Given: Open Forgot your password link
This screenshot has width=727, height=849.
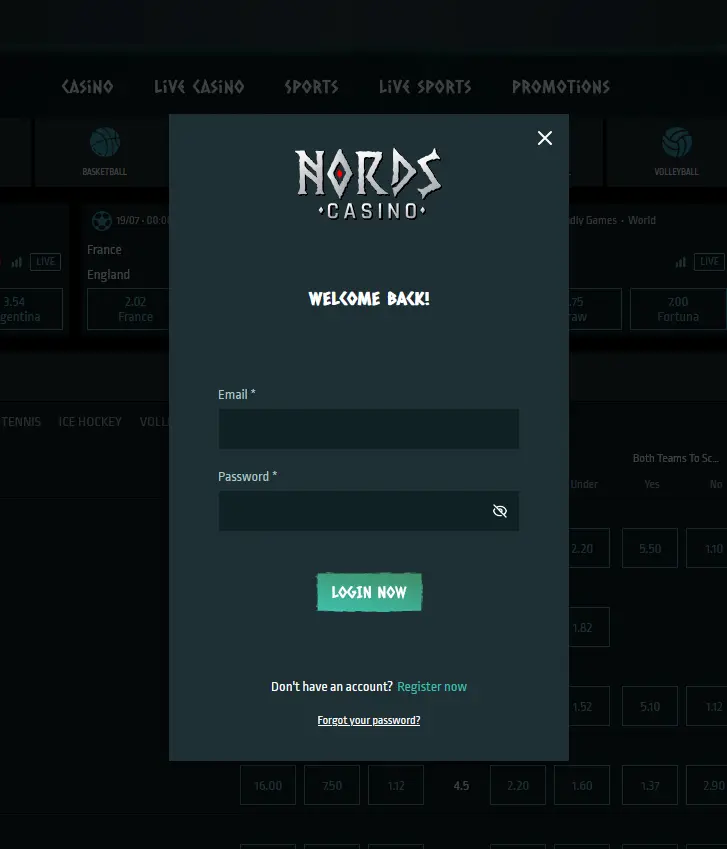Looking at the screenshot, I should pos(369,720).
